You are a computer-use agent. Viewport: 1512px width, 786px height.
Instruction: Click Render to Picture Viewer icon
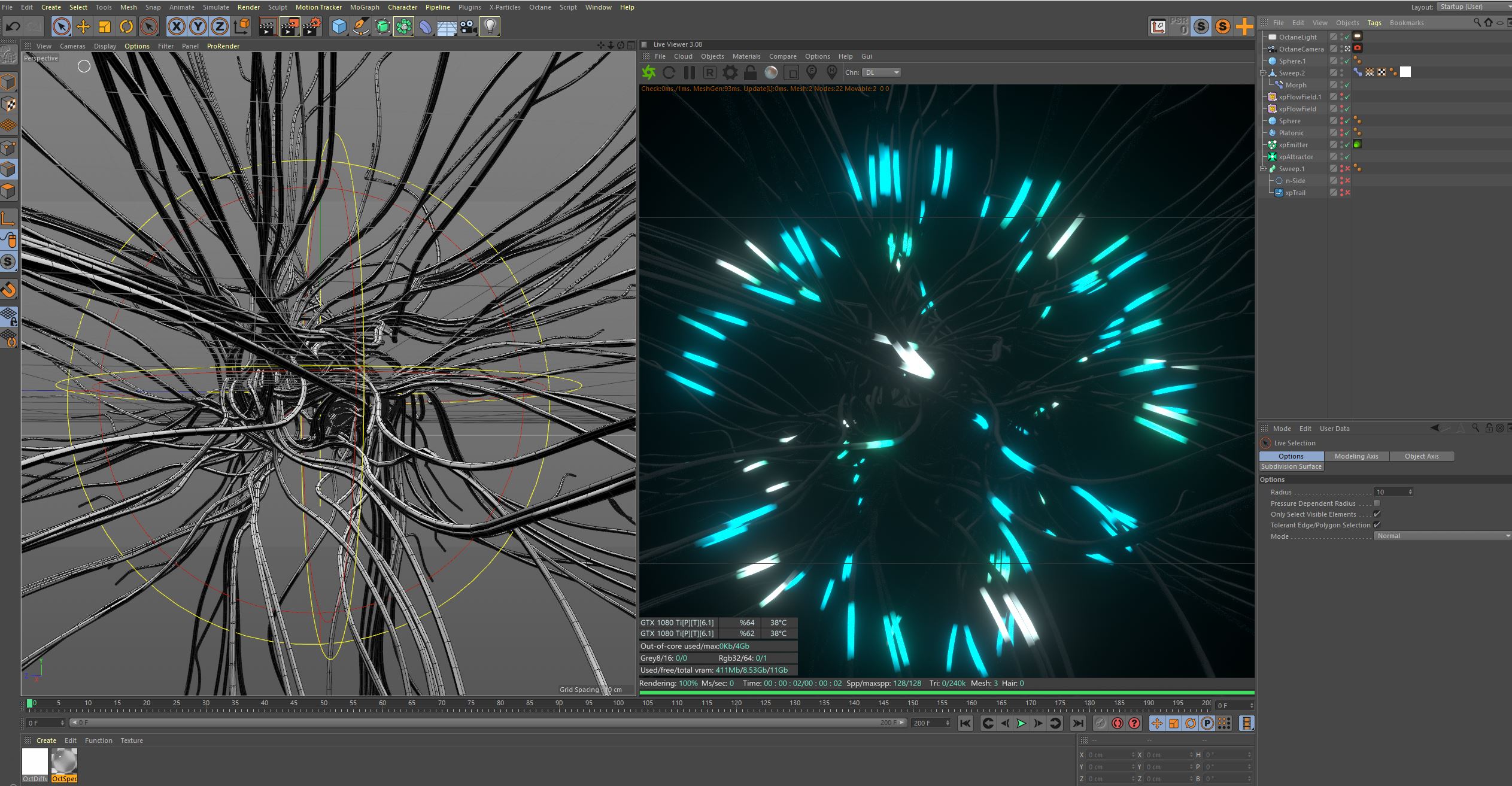click(x=290, y=26)
